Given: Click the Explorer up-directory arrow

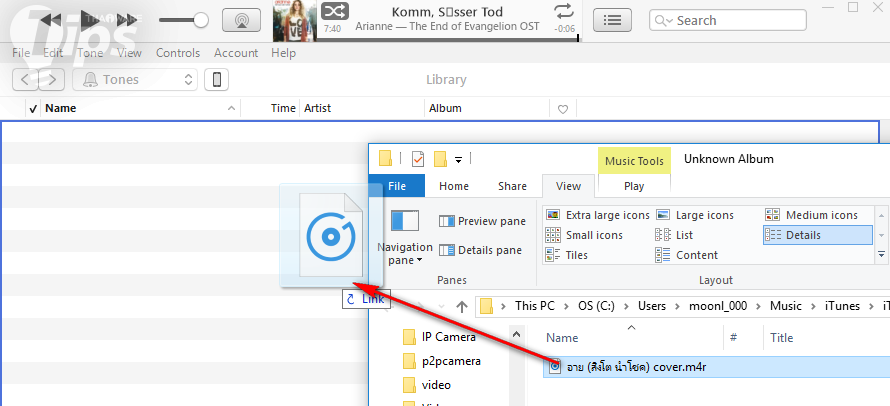Looking at the screenshot, I should (x=462, y=307).
